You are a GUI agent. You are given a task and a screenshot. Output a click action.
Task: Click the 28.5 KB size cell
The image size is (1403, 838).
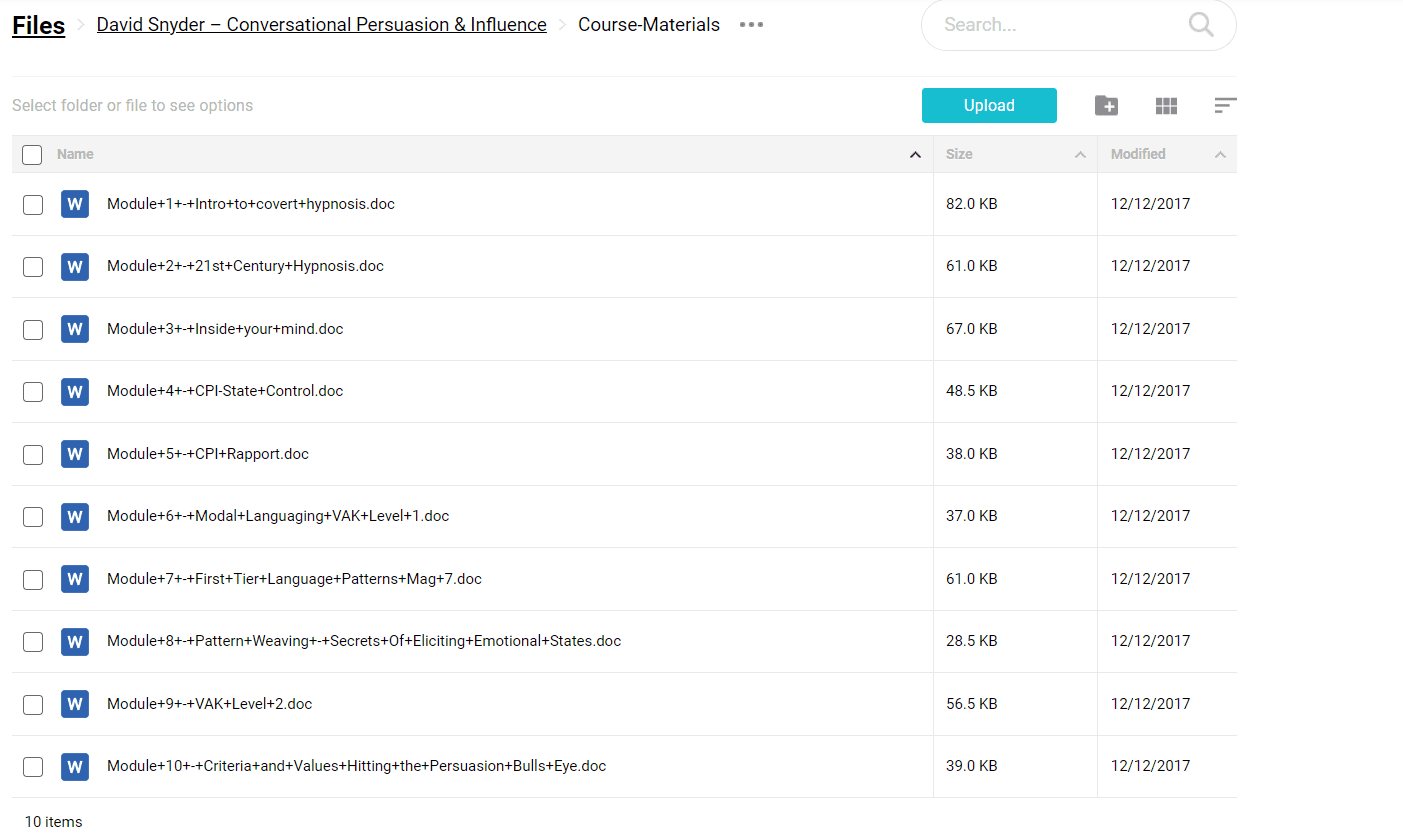(971, 641)
